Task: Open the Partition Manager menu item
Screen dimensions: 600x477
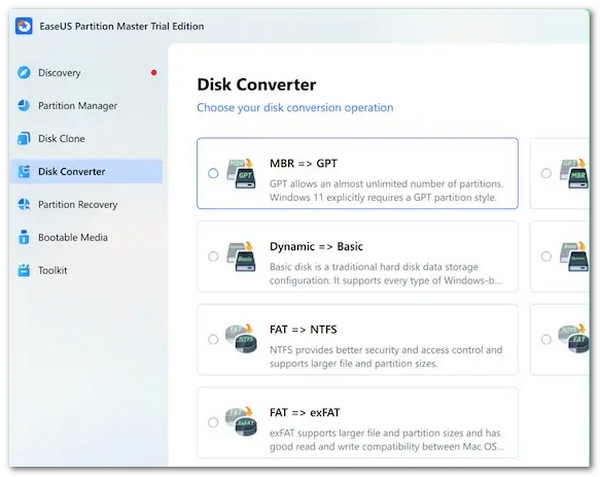Action: [x=77, y=106]
